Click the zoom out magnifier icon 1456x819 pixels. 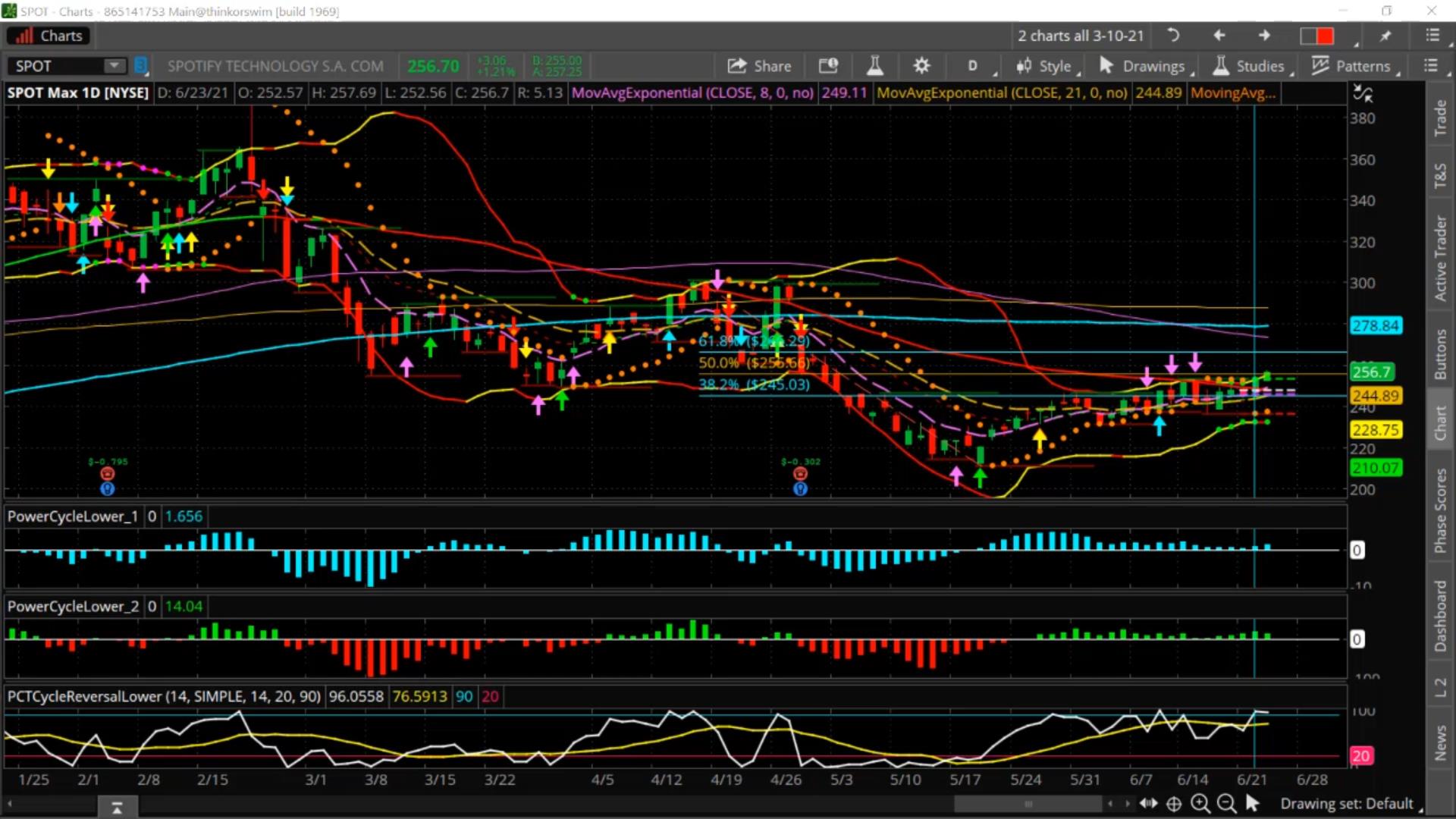1226,804
